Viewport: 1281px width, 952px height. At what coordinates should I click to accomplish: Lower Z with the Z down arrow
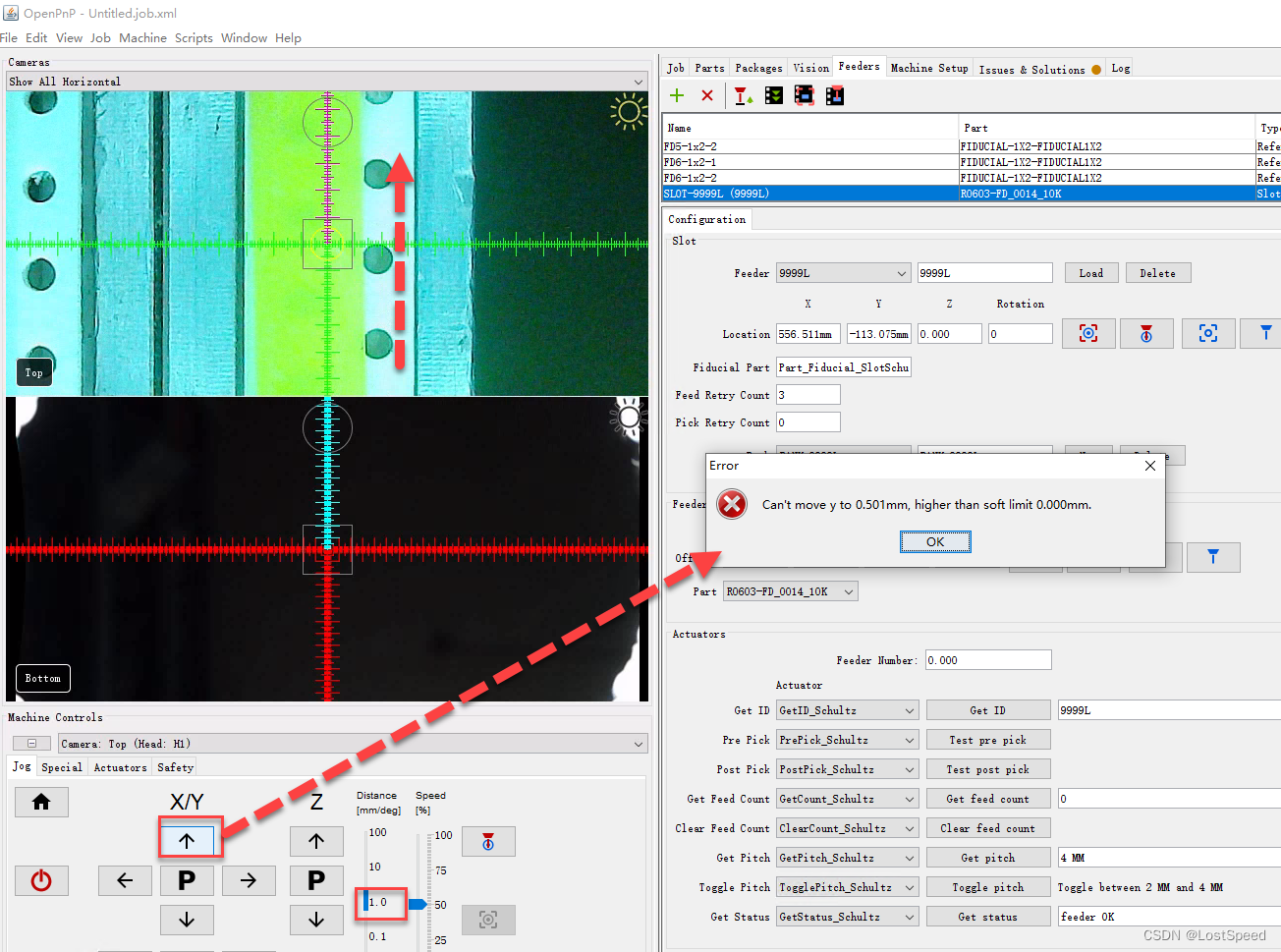316,920
